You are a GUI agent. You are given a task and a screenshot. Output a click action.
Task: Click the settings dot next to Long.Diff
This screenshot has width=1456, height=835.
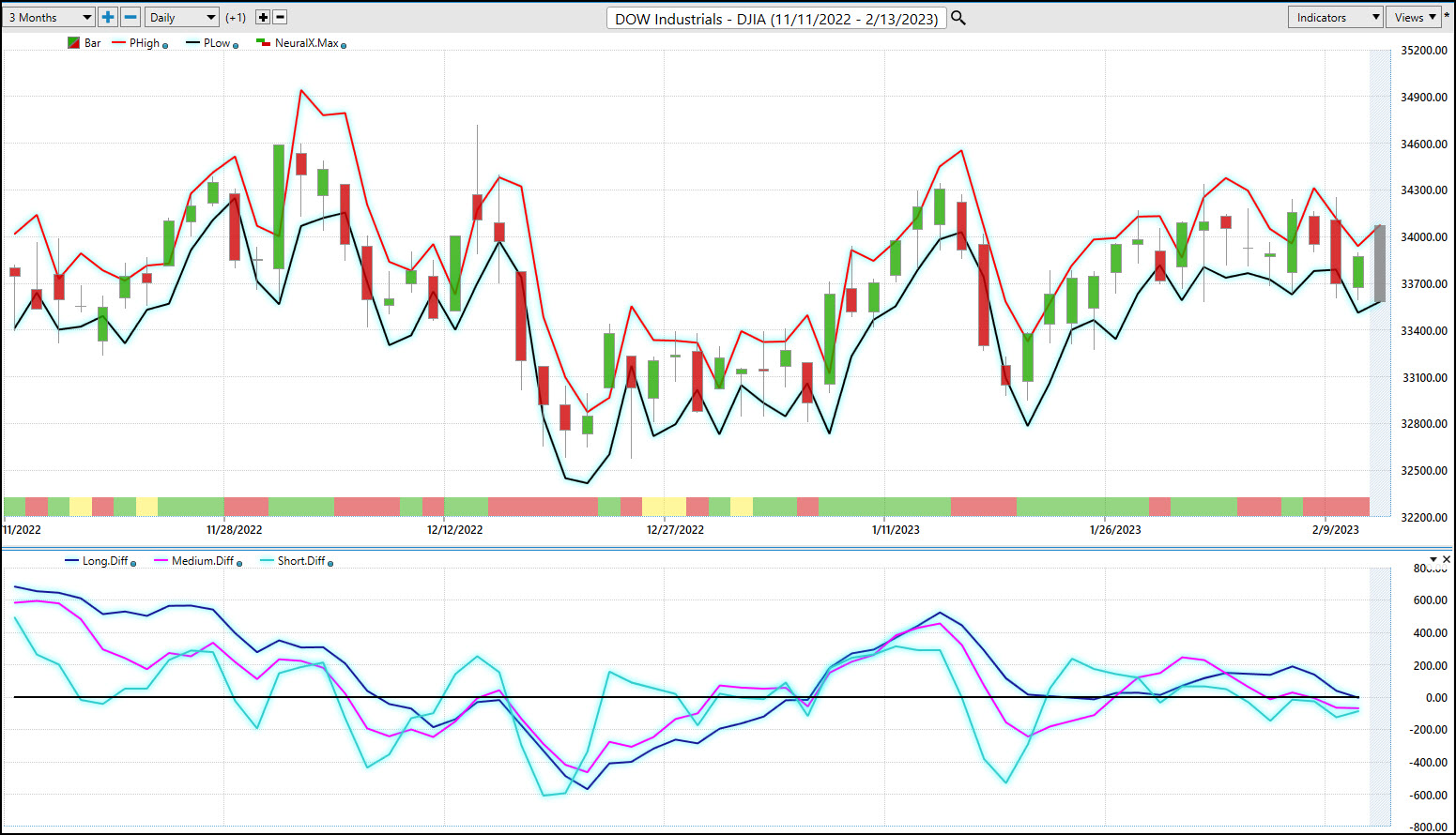click(133, 563)
